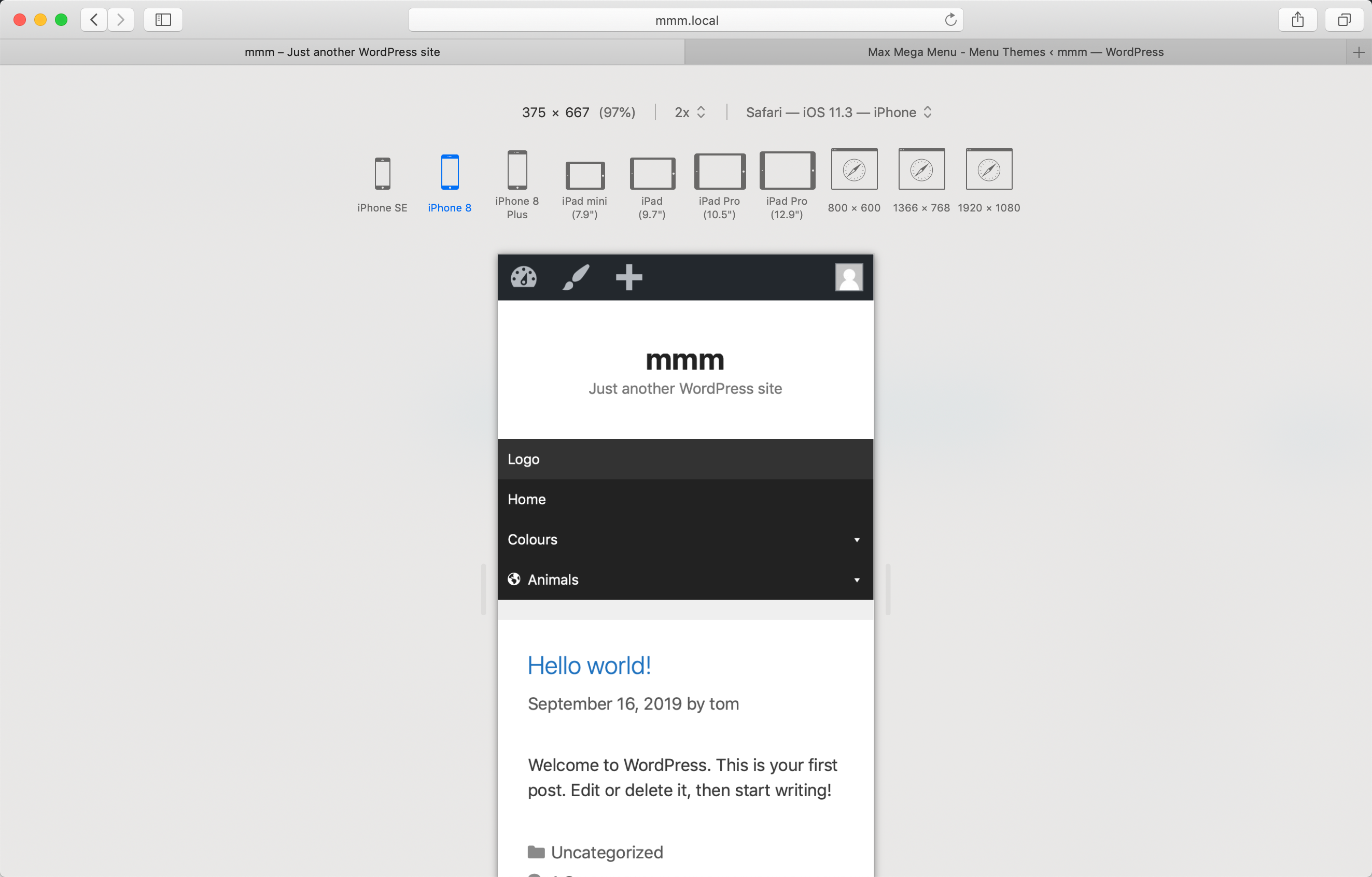Open the 2x pixel ratio dropdown
The width and height of the screenshot is (1372, 877).
click(x=690, y=112)
